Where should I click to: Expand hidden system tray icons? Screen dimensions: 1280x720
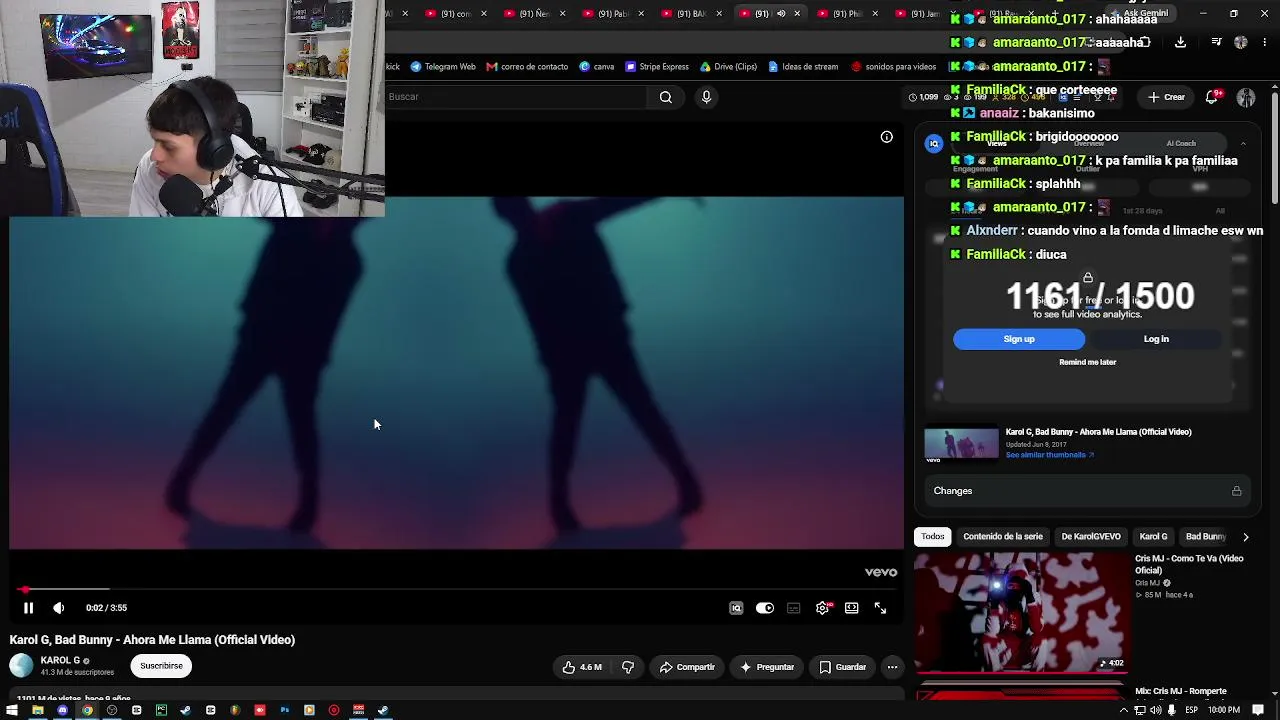pyautogui.click(x=1124, y=710)
